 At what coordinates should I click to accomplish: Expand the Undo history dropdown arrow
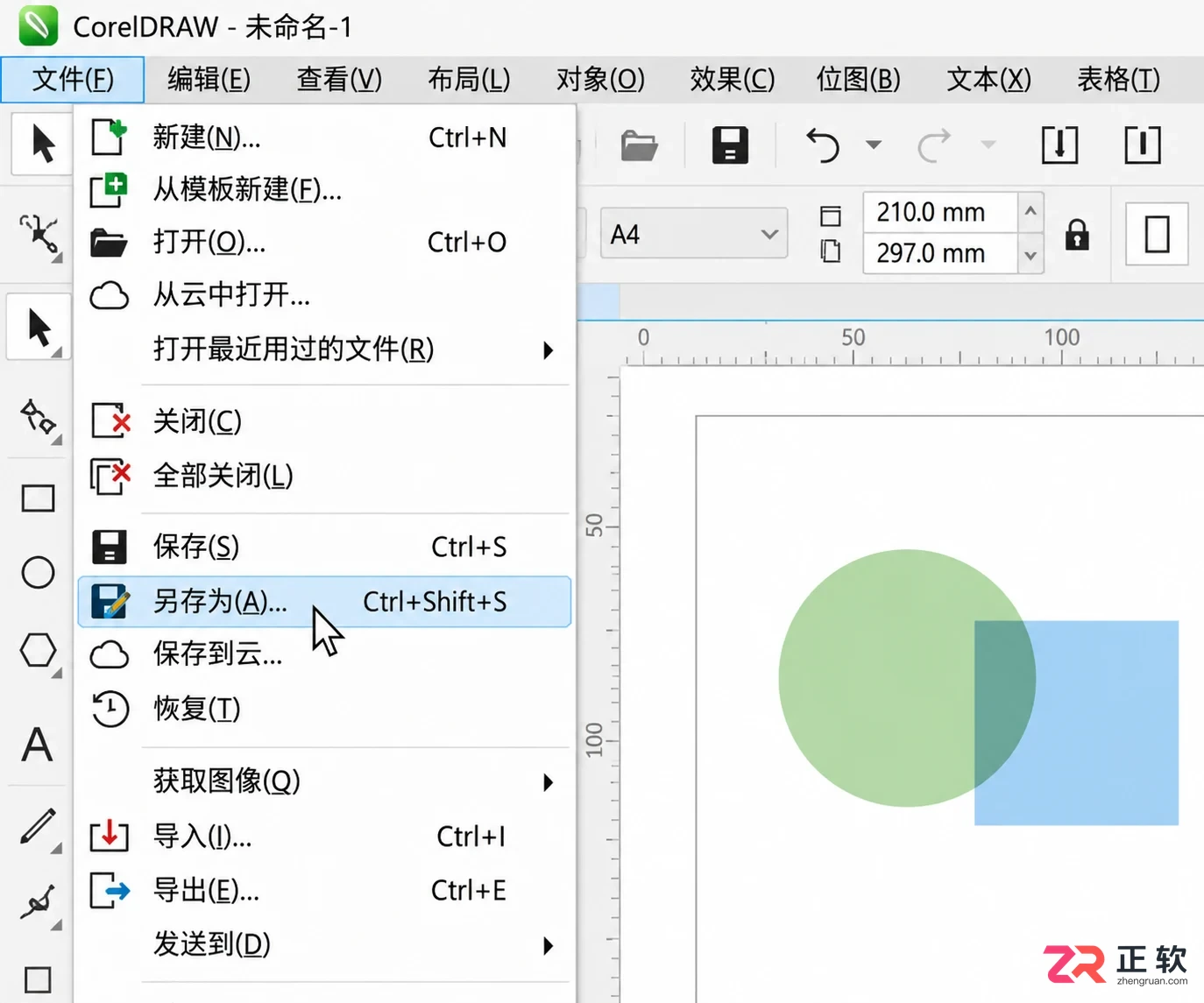[874, 145]
